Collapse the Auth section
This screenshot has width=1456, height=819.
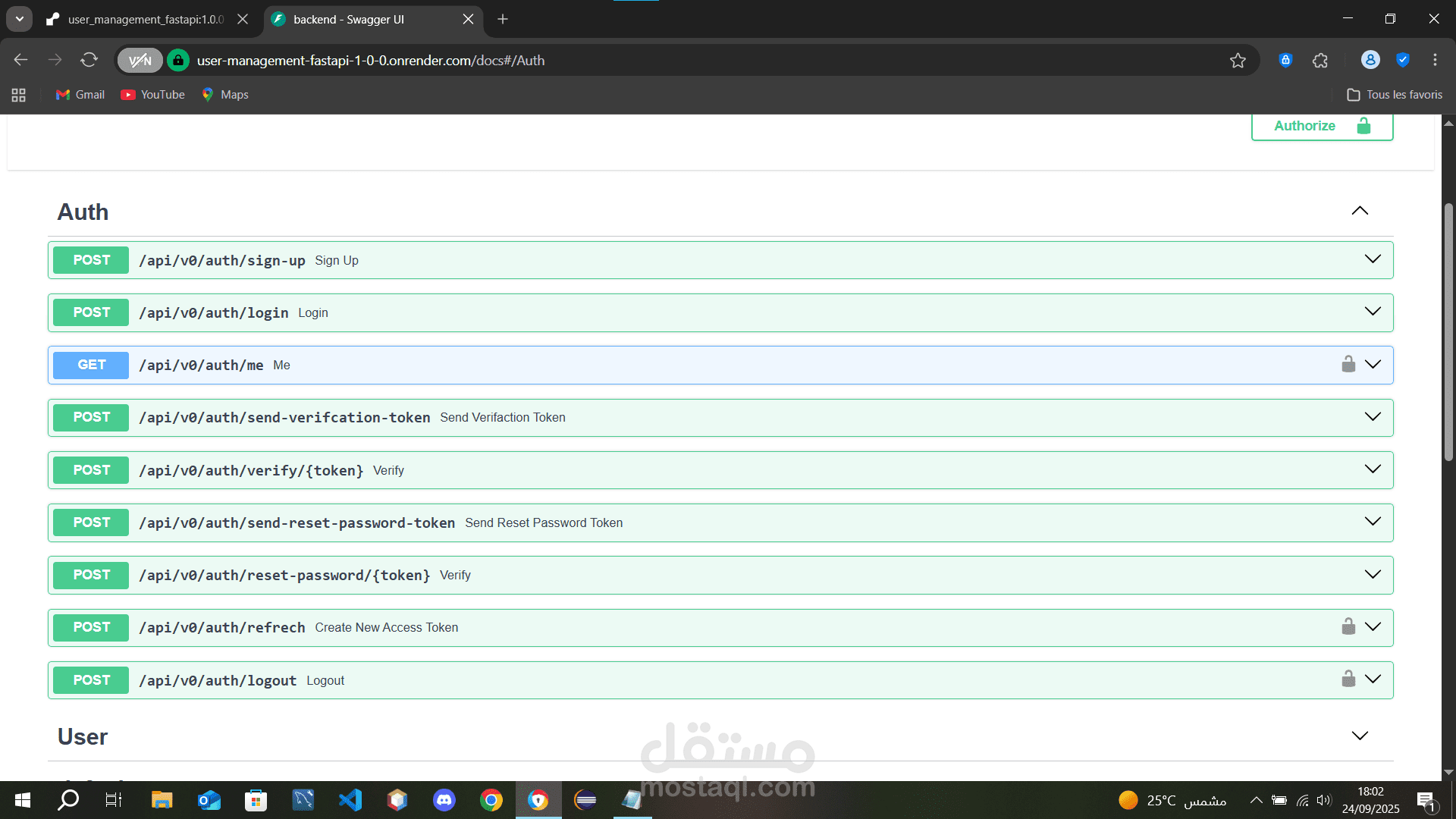pyautogui.click(x=1360, y=212)
